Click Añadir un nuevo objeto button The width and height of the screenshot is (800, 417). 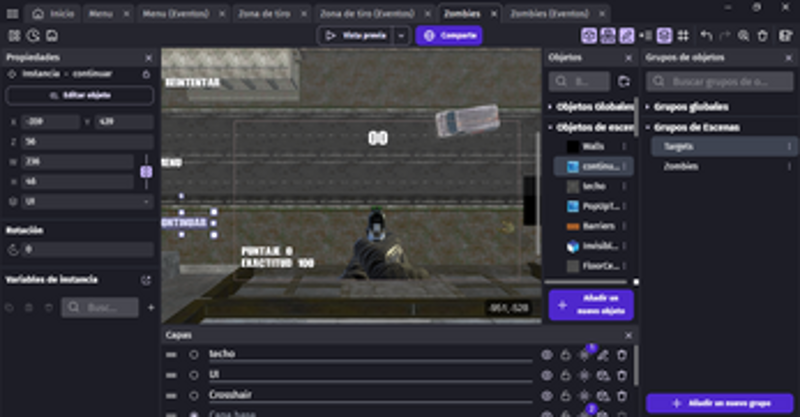coord(591,305)
